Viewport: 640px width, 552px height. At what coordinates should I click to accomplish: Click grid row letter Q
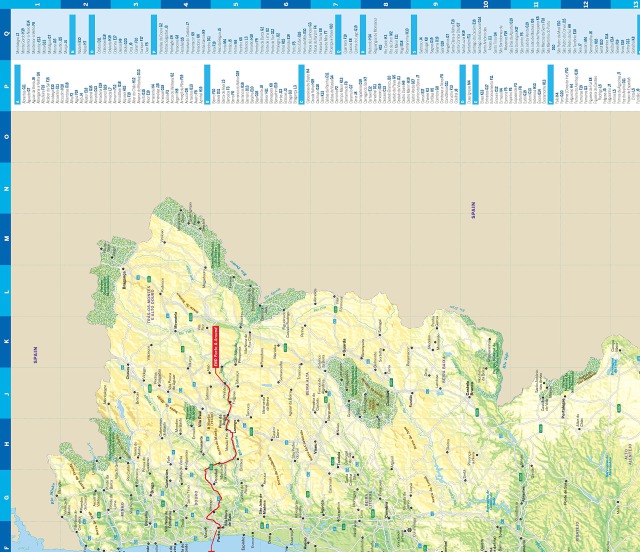click(x=6, y=34)
